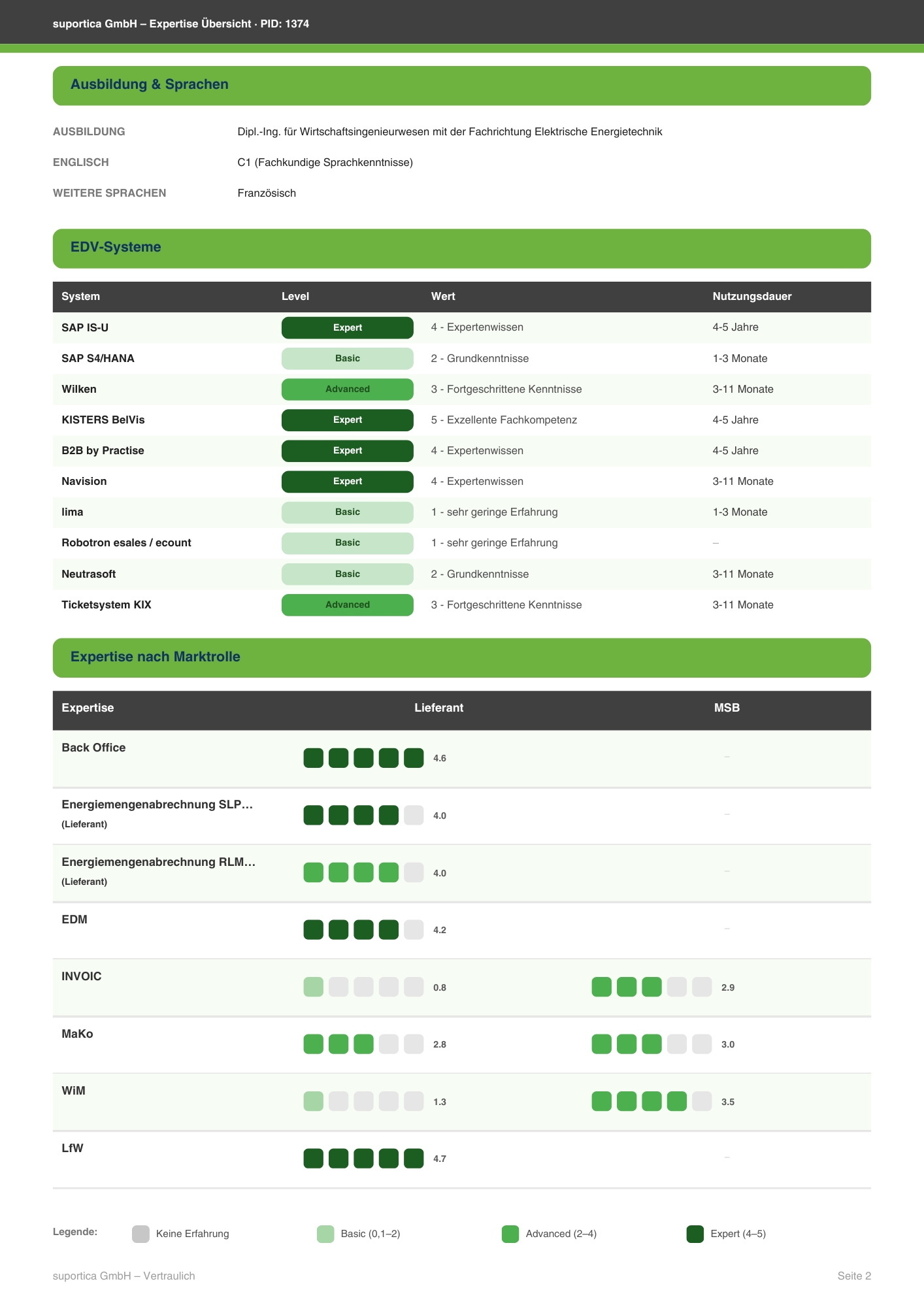Click the INVOIC Lieferant rating bar
This screenshot has width=924, height=1307.
(x=363, y=987)
